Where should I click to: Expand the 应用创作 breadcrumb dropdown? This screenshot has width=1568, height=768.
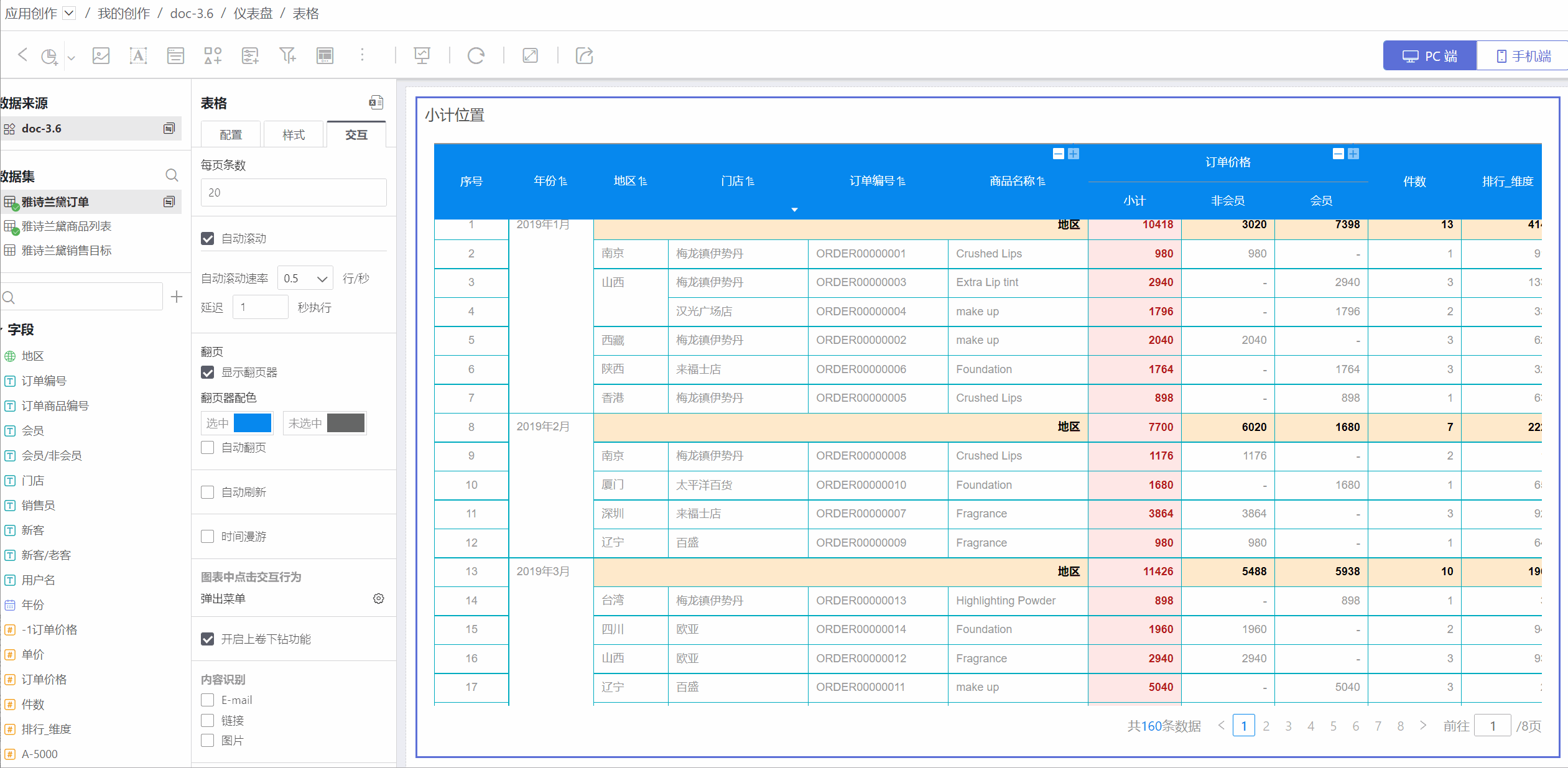[x=69, y=13]
